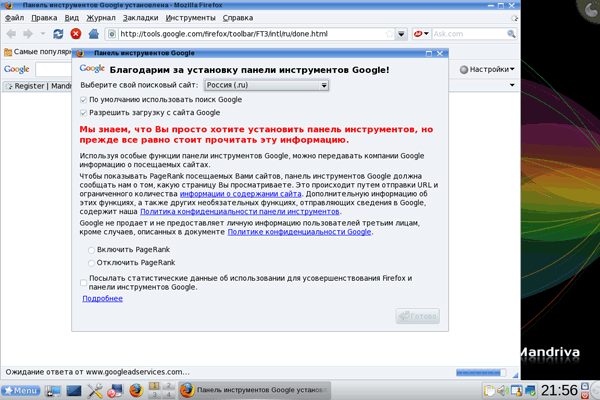Open the Правка menu
600x400 pixels.
coord(44,18)
